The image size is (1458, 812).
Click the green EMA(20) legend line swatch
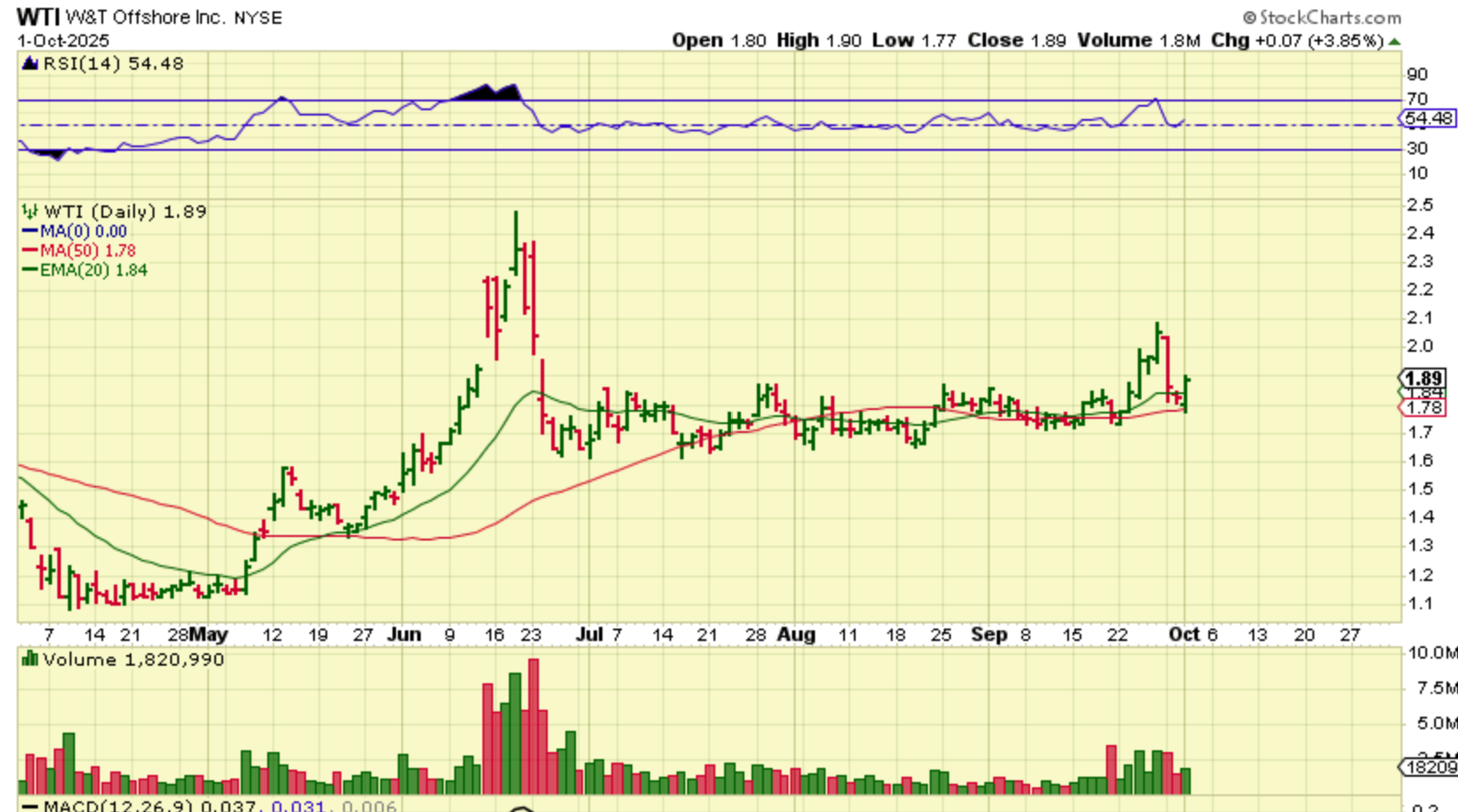[x=30, y=270]
